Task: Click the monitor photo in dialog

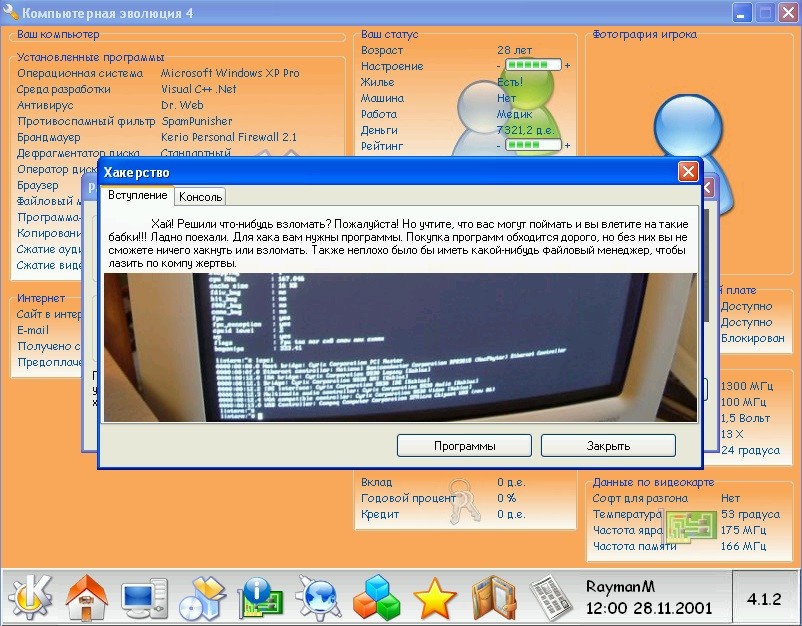Action: tap(400, 347)
